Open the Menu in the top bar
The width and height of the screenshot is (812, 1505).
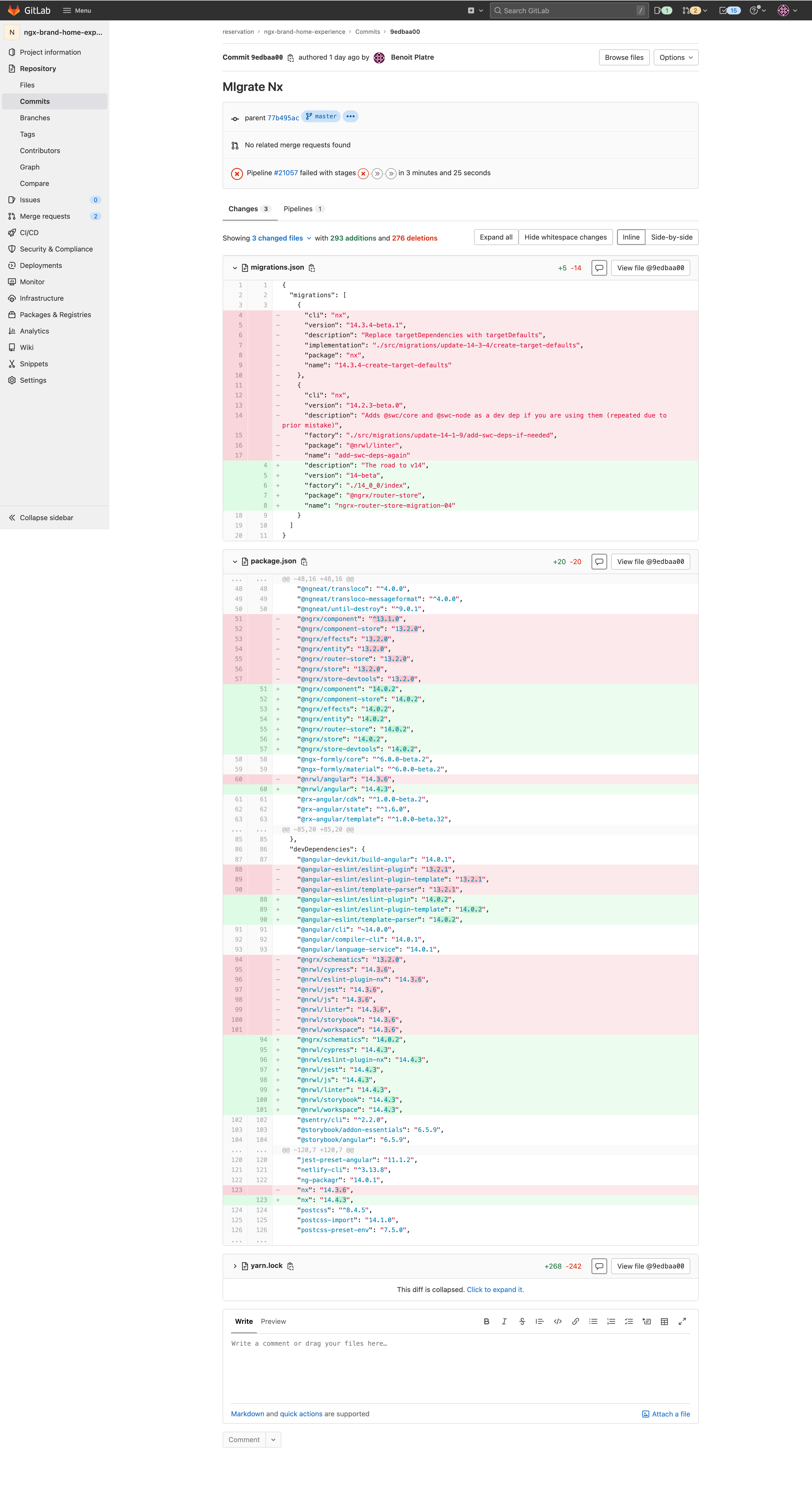77,10
